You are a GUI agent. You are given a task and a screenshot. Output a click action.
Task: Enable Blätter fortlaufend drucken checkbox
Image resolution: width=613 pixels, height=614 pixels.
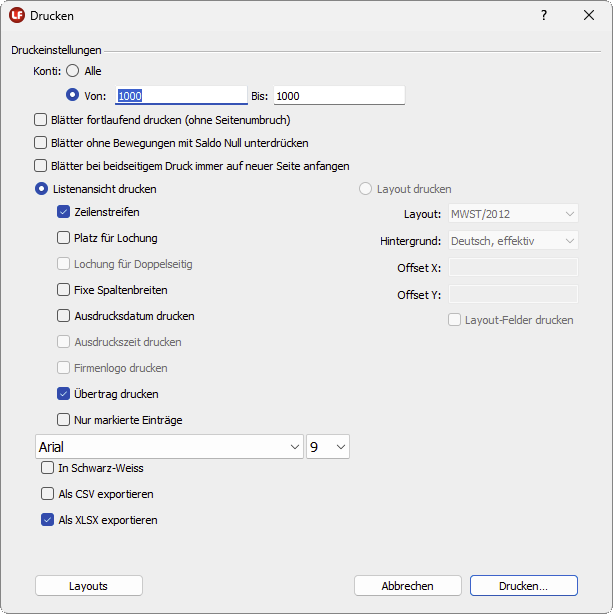tap(42, 120)
